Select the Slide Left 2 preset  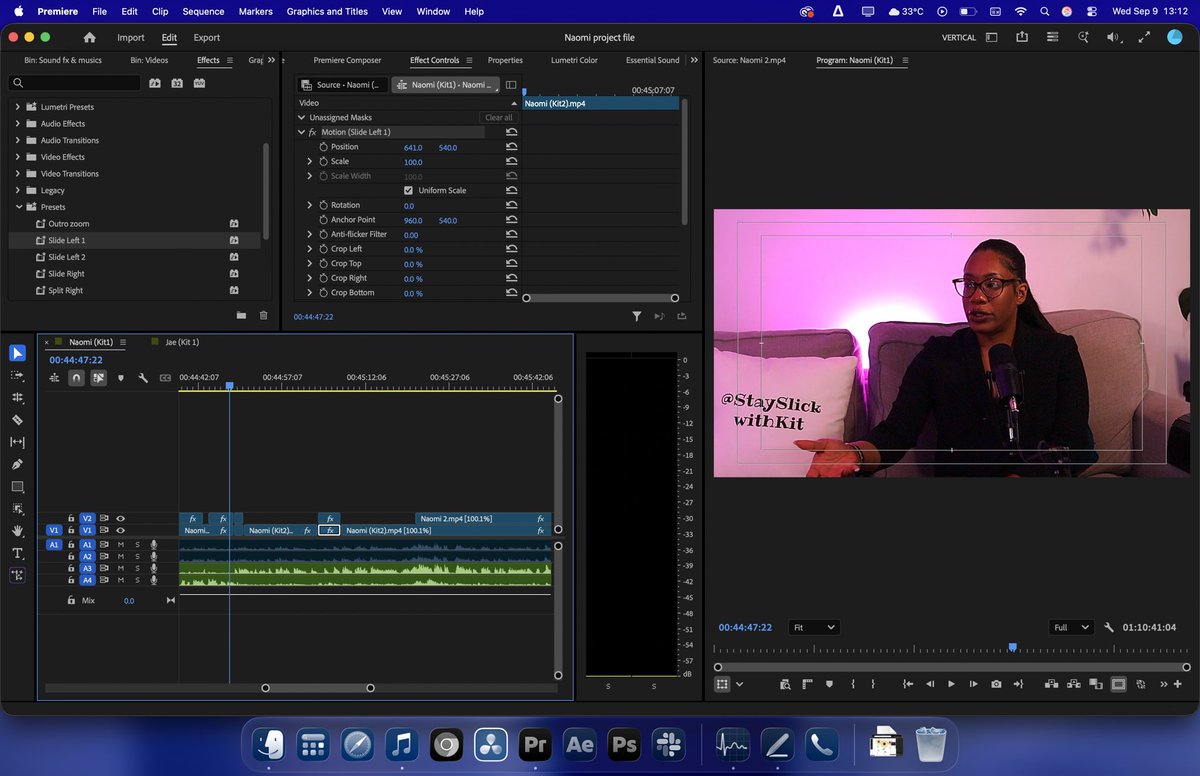[67, 257]
